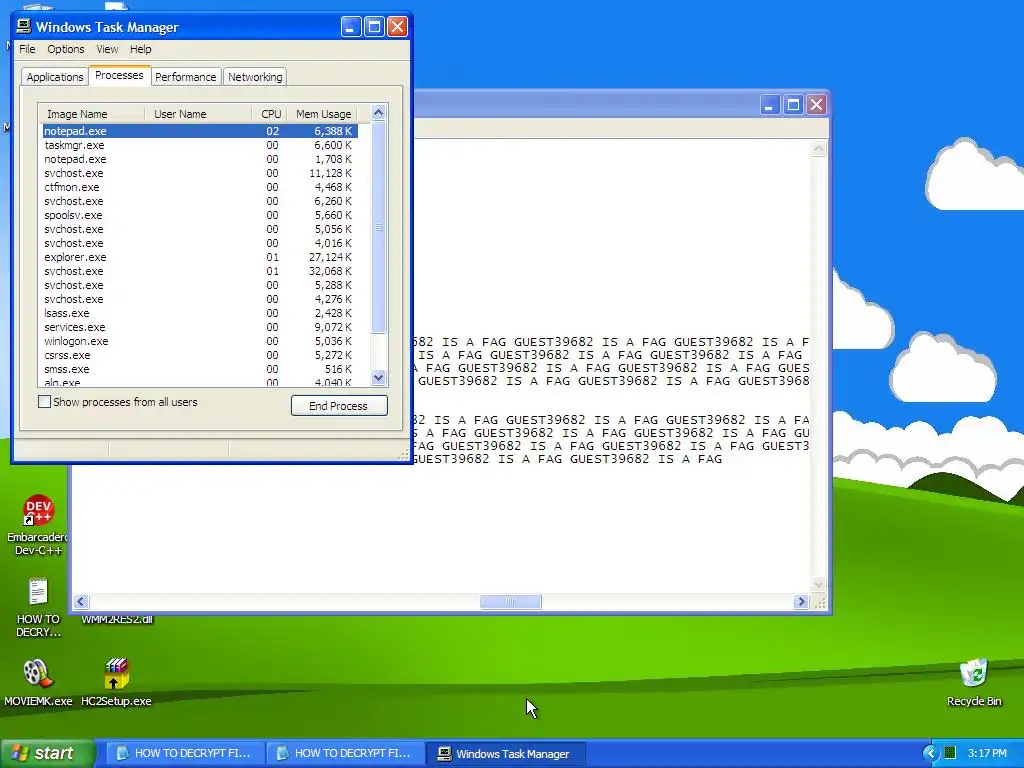Open the HOW TO DECRY... text file icon
Viewport: 1024px width, 768px height.
(x=38, y=608)
